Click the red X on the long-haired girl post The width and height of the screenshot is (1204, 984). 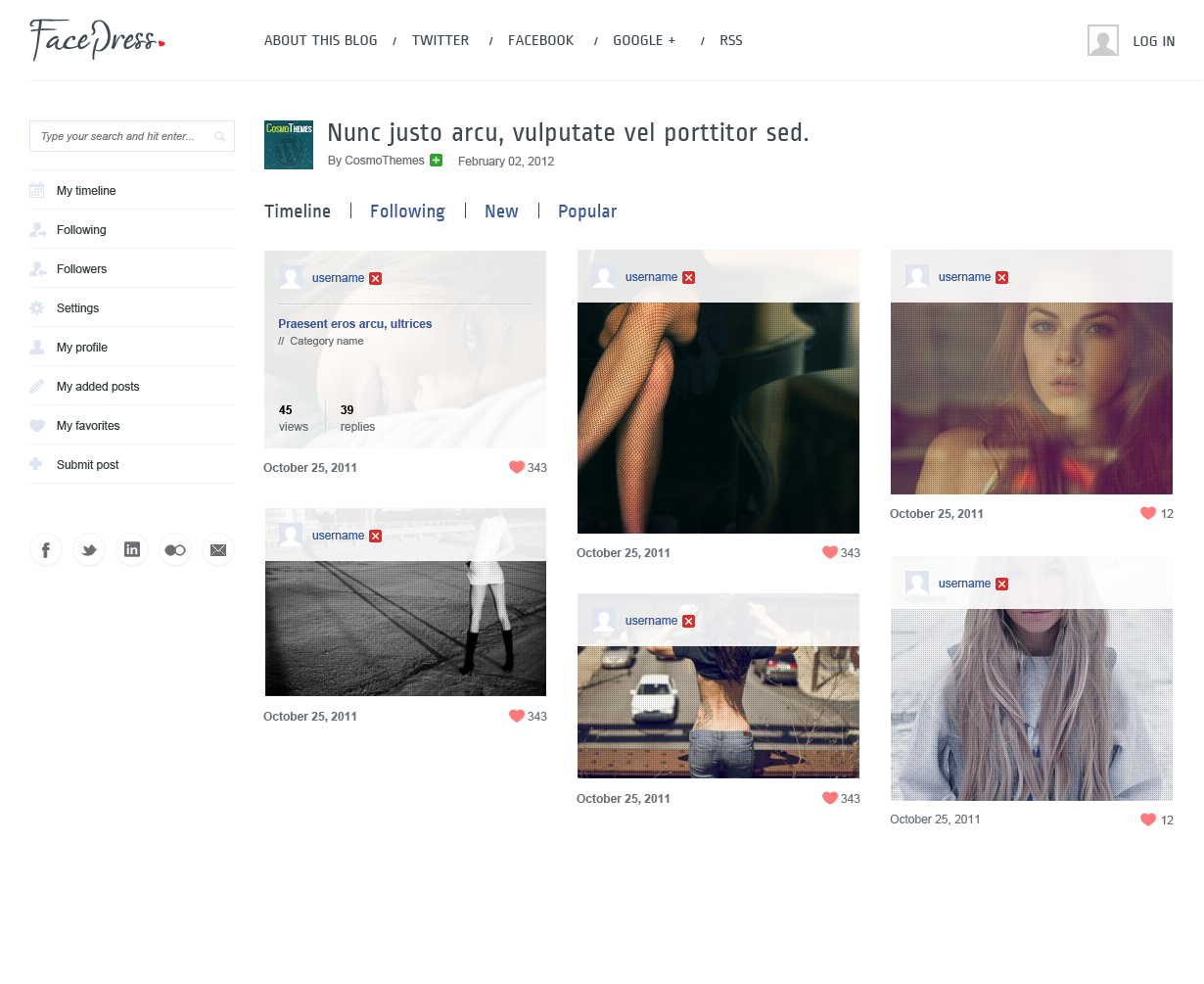1001,584
